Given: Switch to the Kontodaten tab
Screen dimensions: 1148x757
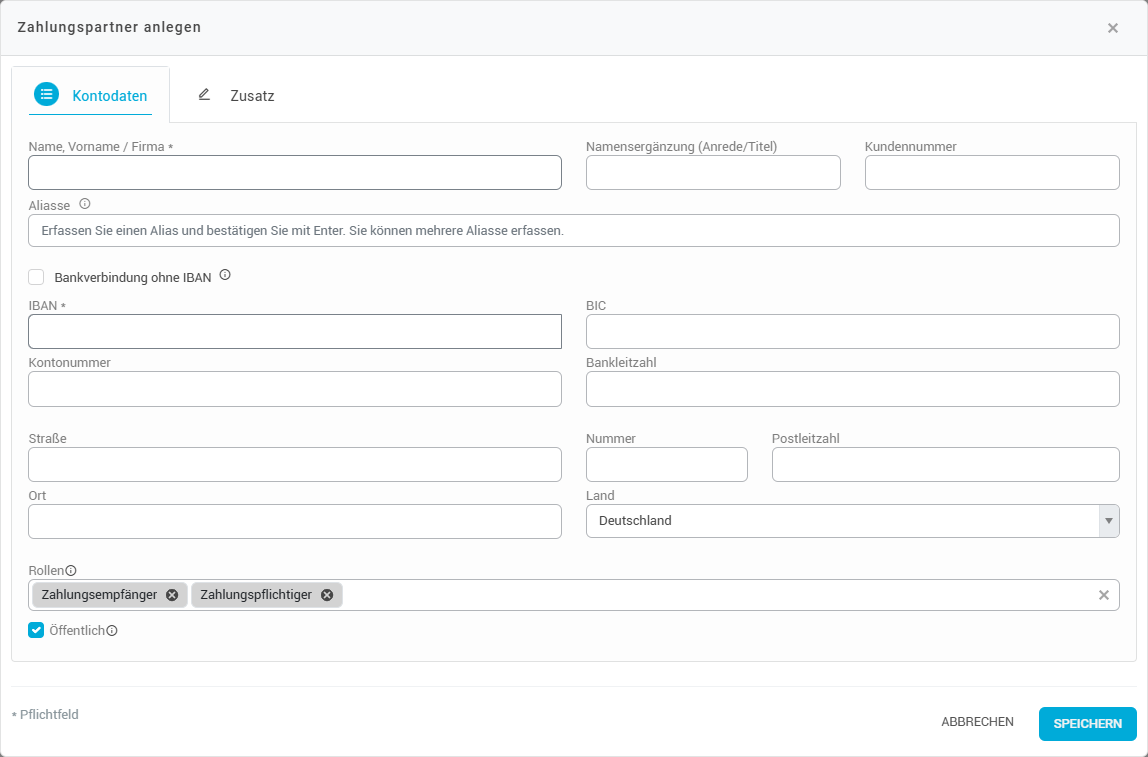Looking at the screenshot, I should tap(91, 96).
